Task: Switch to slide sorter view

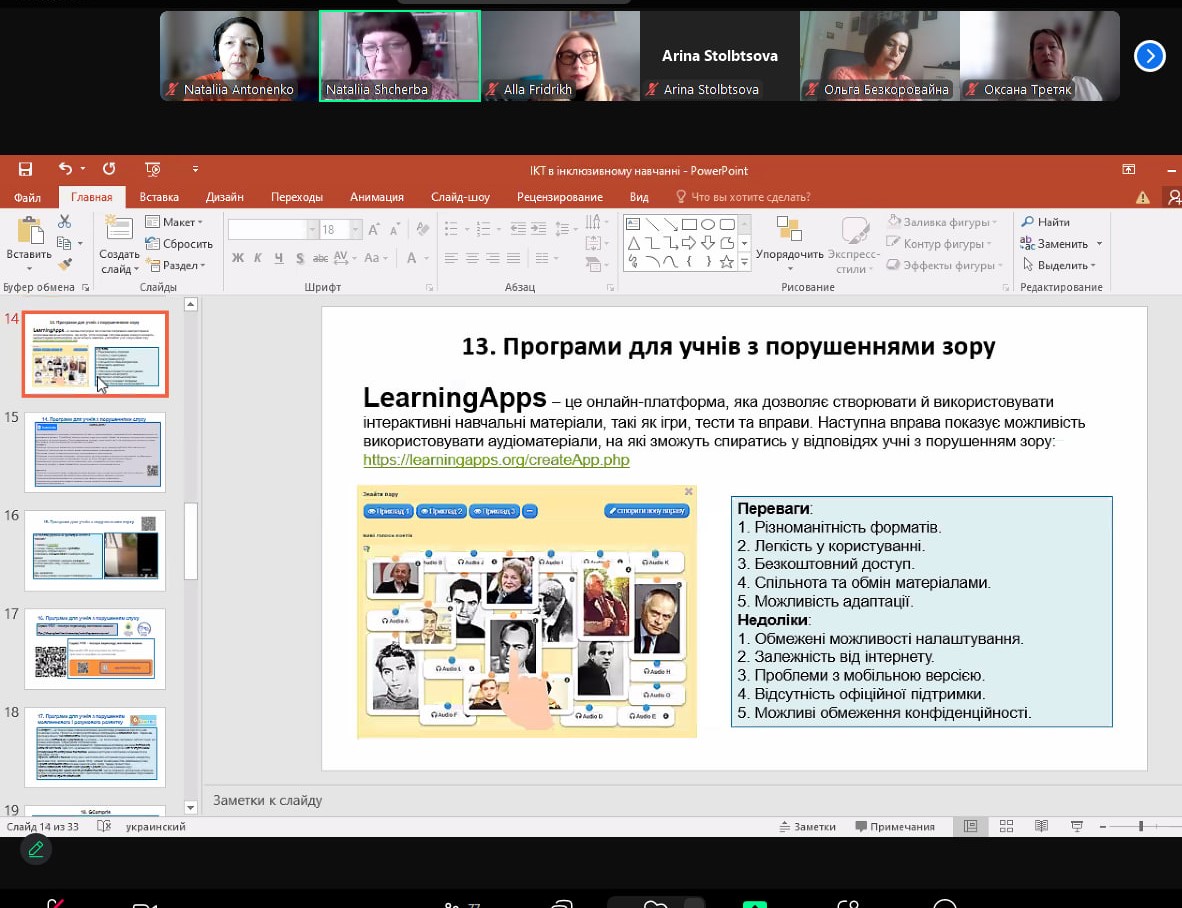Action: coord(1006,827)
